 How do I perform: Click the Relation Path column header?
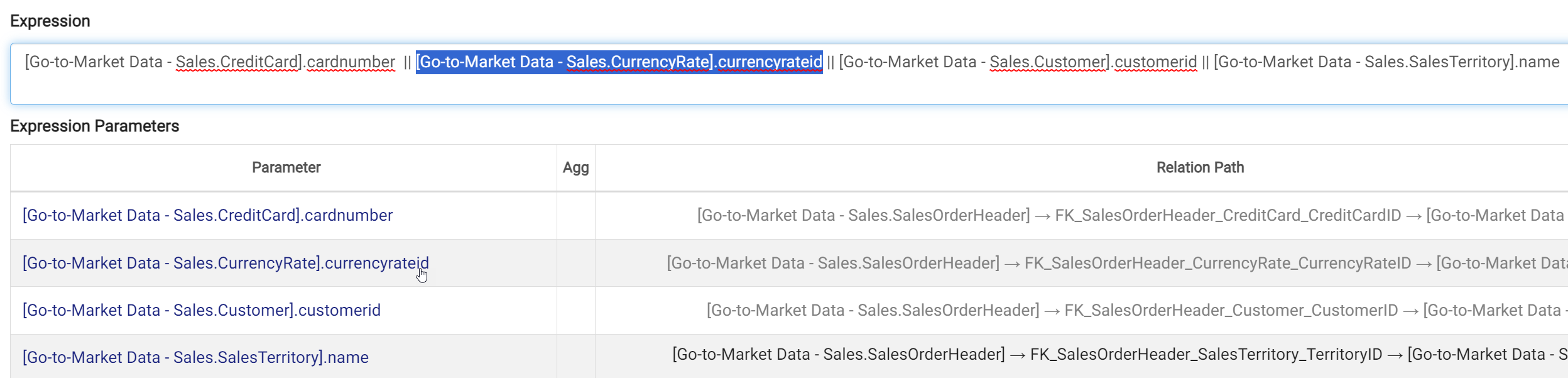[1200, 168]
